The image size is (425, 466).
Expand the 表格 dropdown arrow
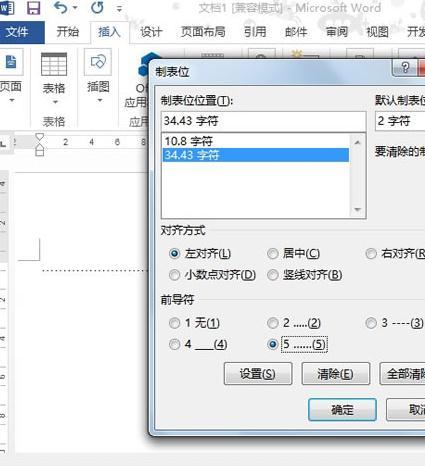point(55,102)
